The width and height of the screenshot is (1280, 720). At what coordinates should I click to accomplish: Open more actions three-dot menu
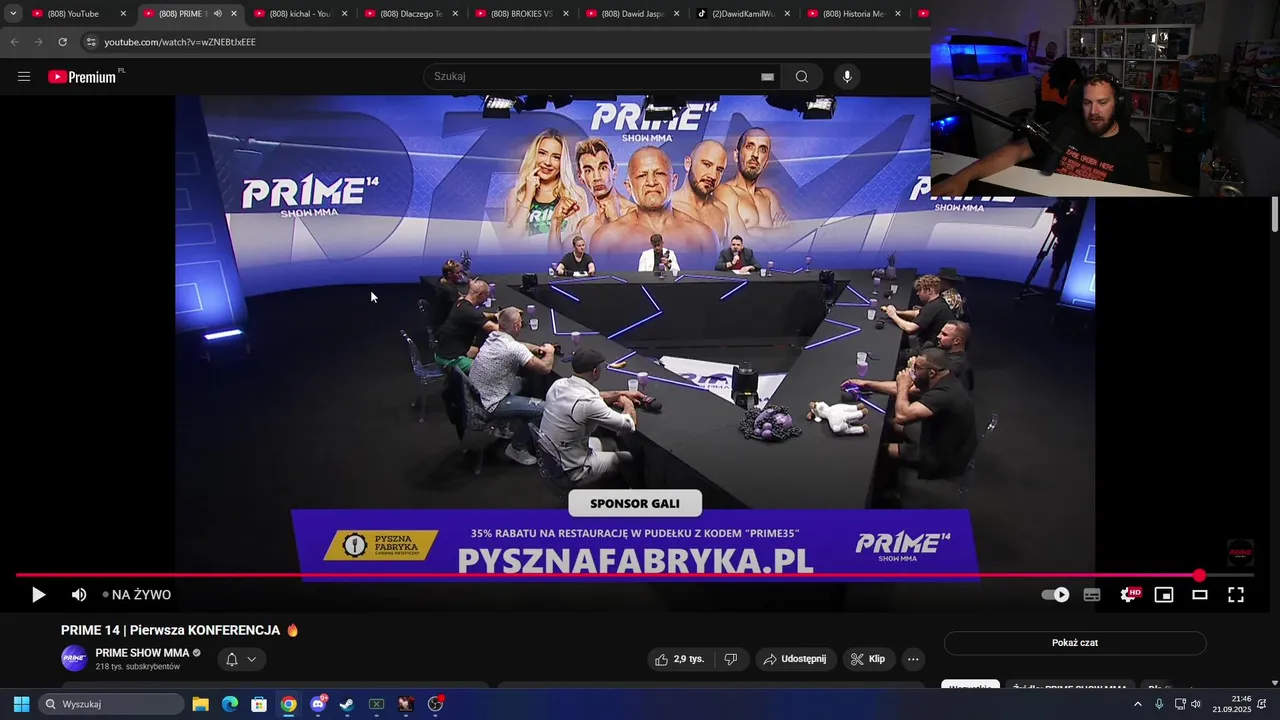(913, 659)
